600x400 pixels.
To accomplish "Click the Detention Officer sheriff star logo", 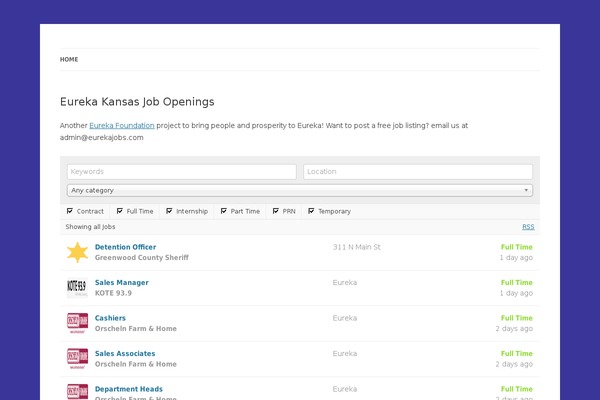I will coord(77,252).
